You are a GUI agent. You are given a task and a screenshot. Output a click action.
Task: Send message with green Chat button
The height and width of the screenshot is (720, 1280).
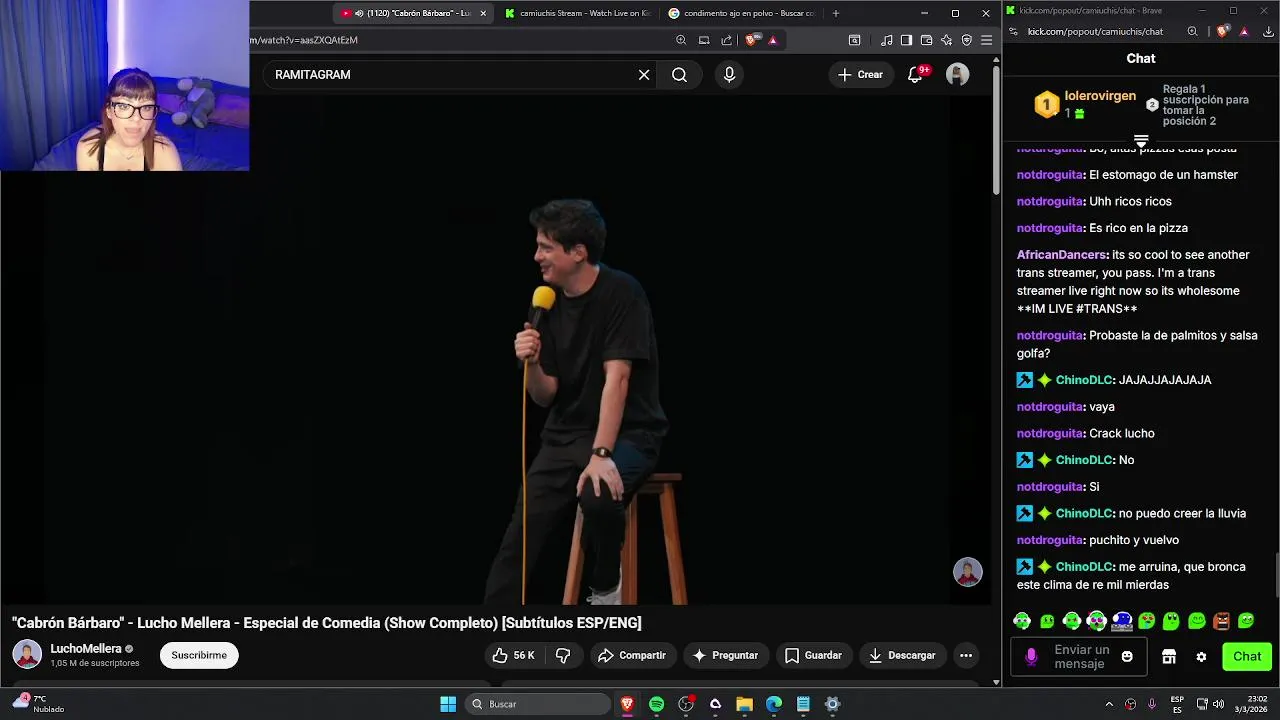1247,657
